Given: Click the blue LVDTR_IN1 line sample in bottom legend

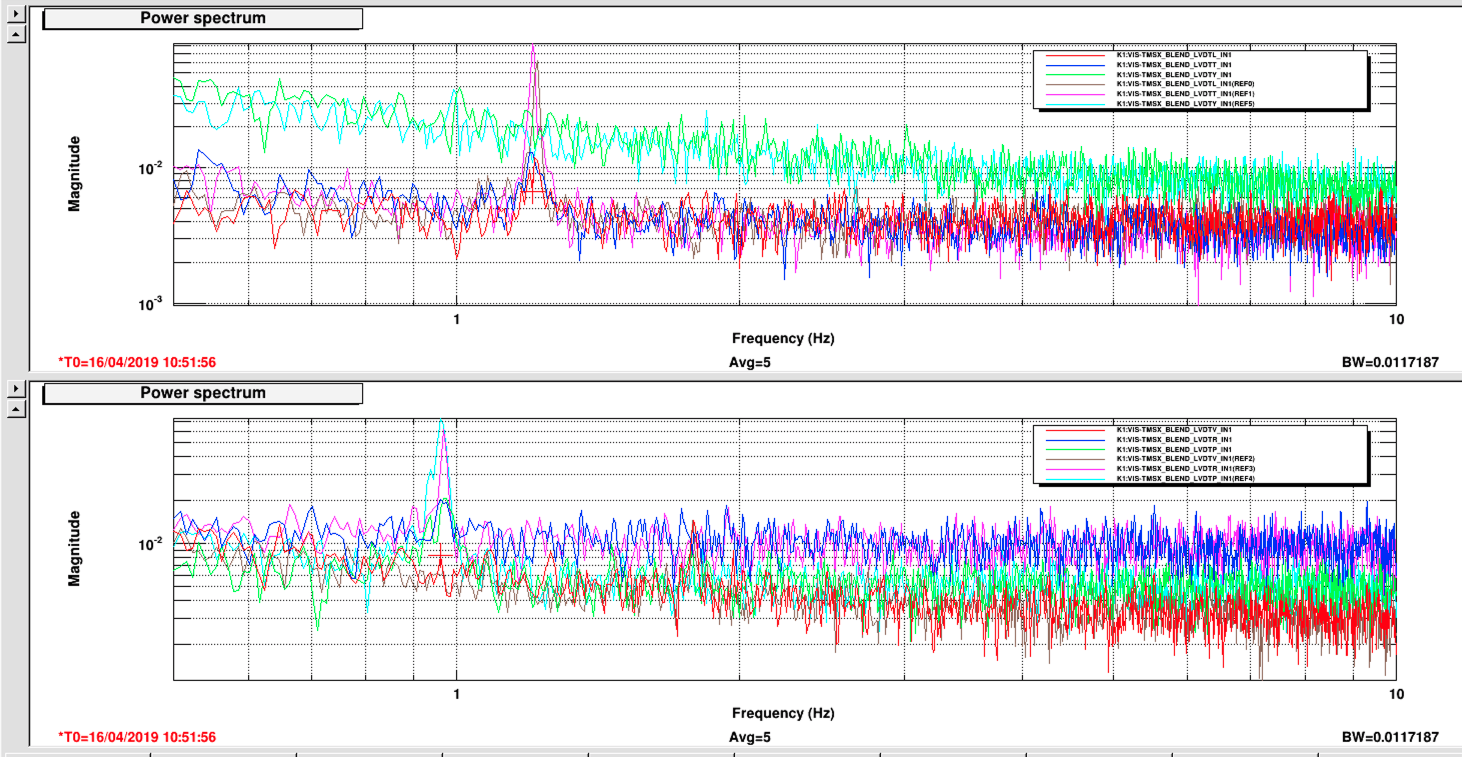Looking at the screenshot, I should pos(1074,439).
